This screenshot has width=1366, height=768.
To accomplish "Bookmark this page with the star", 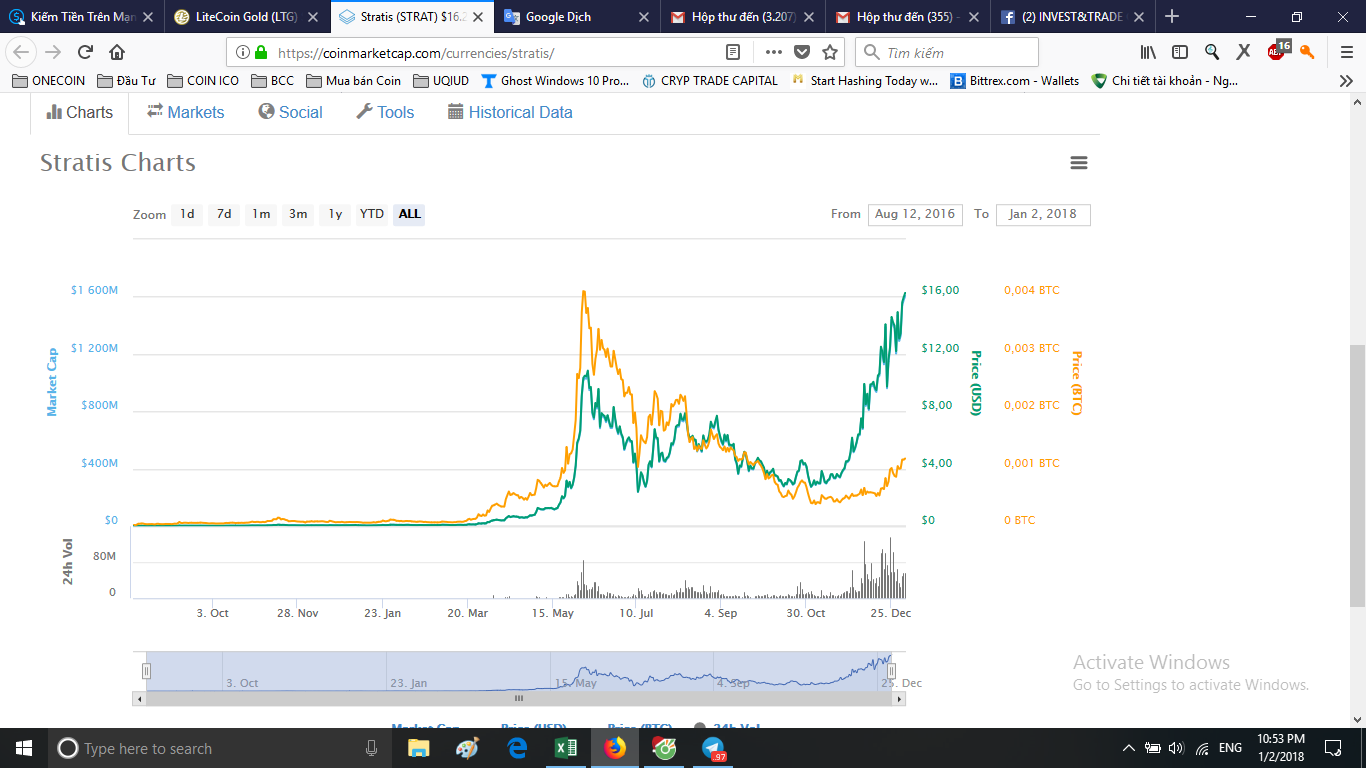I will [x=830, y=52].
